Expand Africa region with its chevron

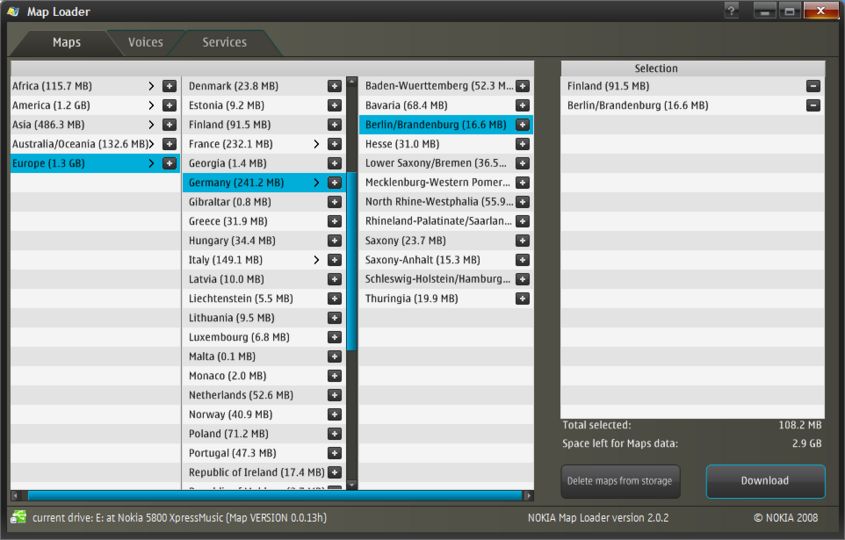point(151,86)
